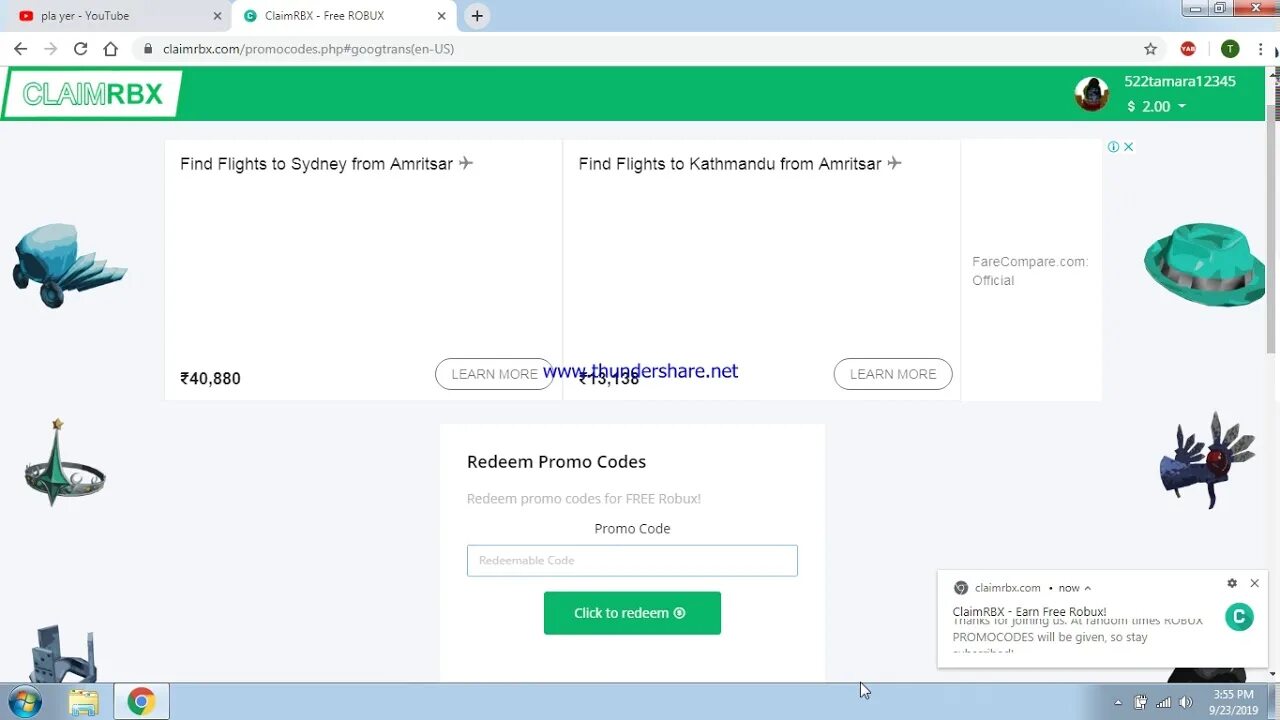Viewport: 1280px width, 720px height.
Task: Click the Redeem Promo Codes heading
Action: click(x=556, y=461)
